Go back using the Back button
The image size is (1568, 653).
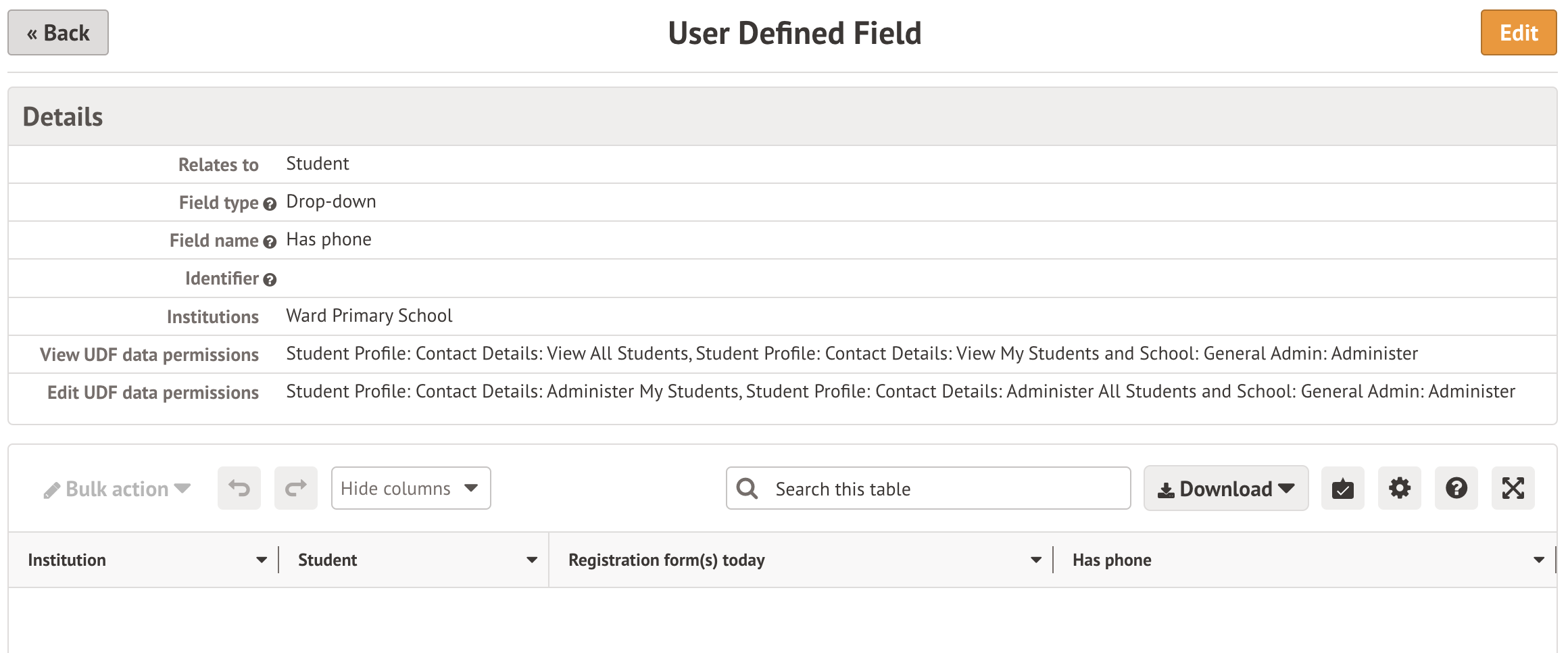58,32
